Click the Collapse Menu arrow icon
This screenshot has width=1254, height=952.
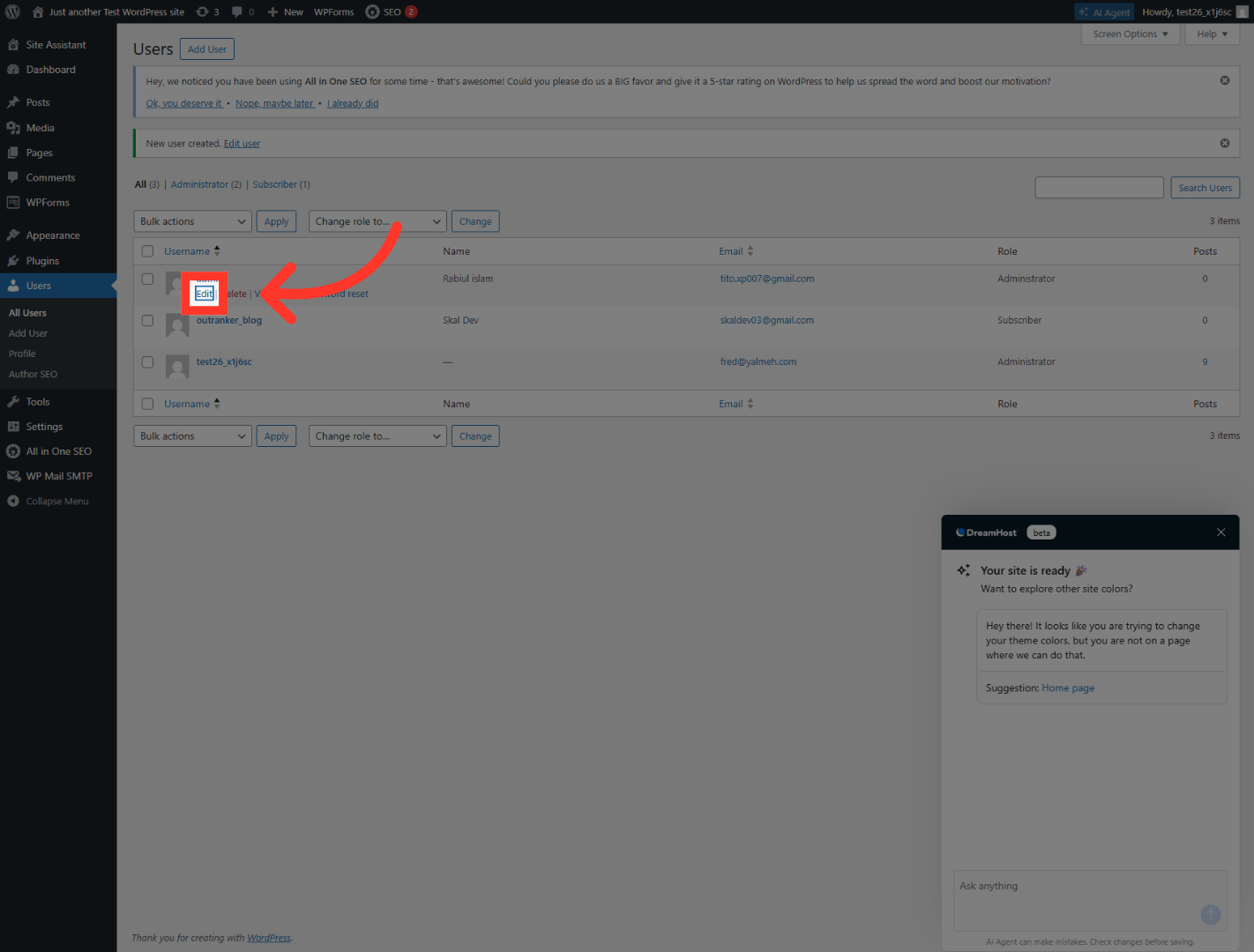pos(13,501)
